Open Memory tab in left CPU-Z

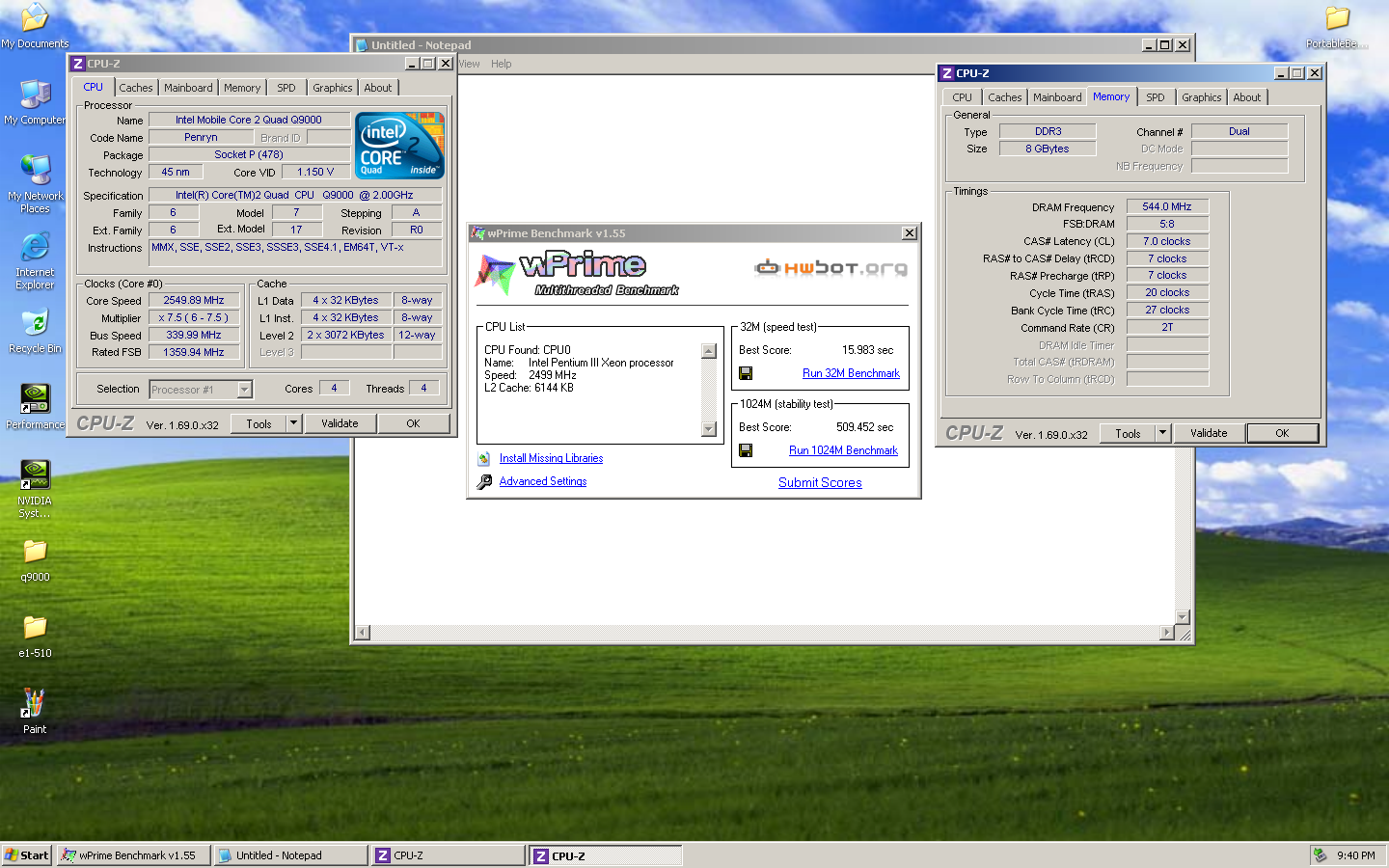242,88
